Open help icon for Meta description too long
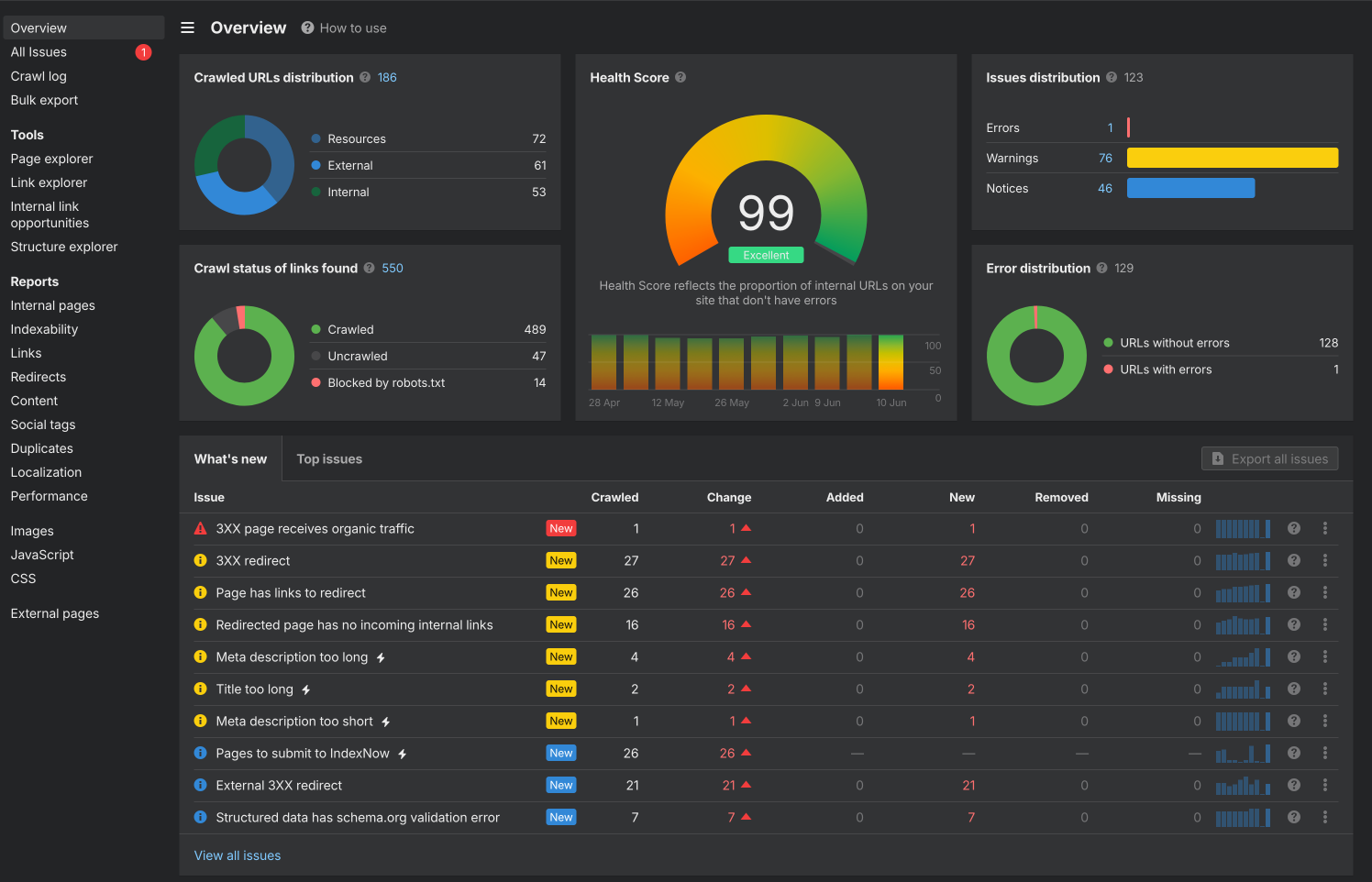This screenshot has width=1372, height=882. click(1294, 656)
